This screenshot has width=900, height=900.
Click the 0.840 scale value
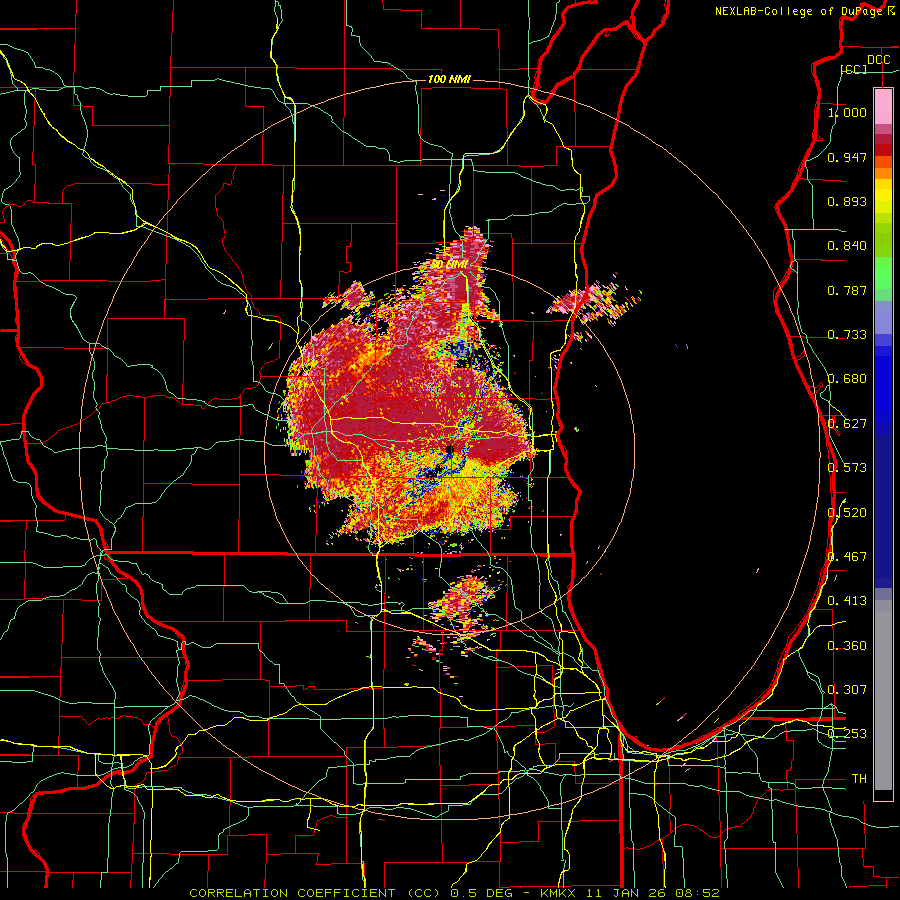tap(847, 246)
